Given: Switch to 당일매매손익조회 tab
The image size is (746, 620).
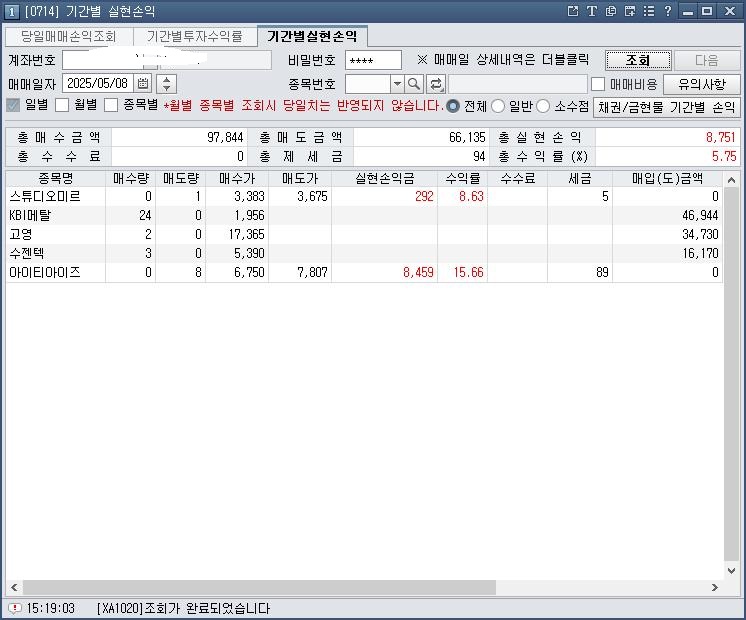Looking at the screenshot, I should pyautogui.click(x=68, y=36).
